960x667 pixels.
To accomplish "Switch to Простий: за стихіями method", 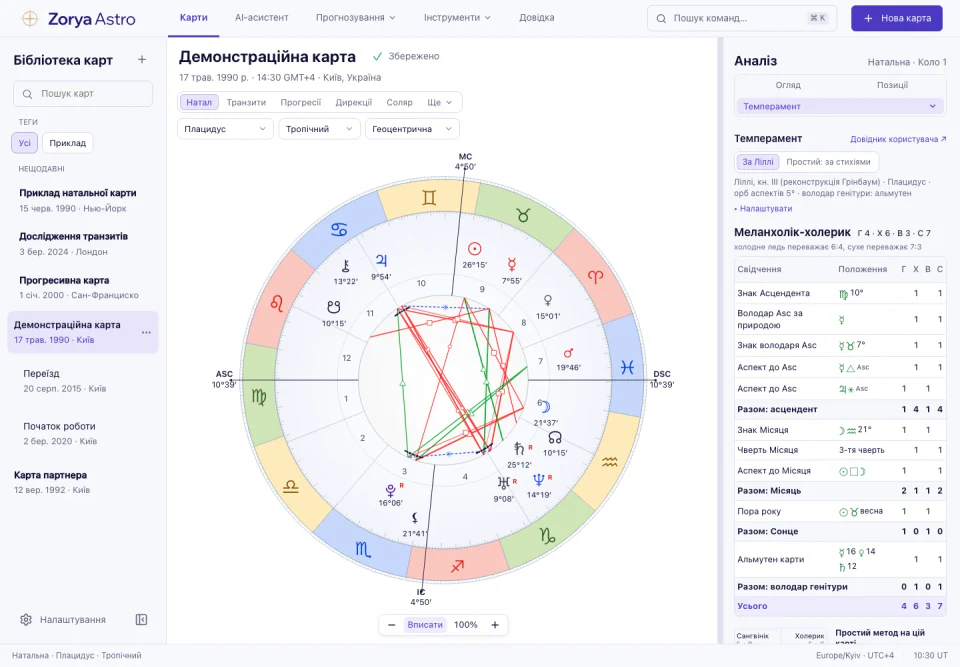I will click(x=828, y=162).
